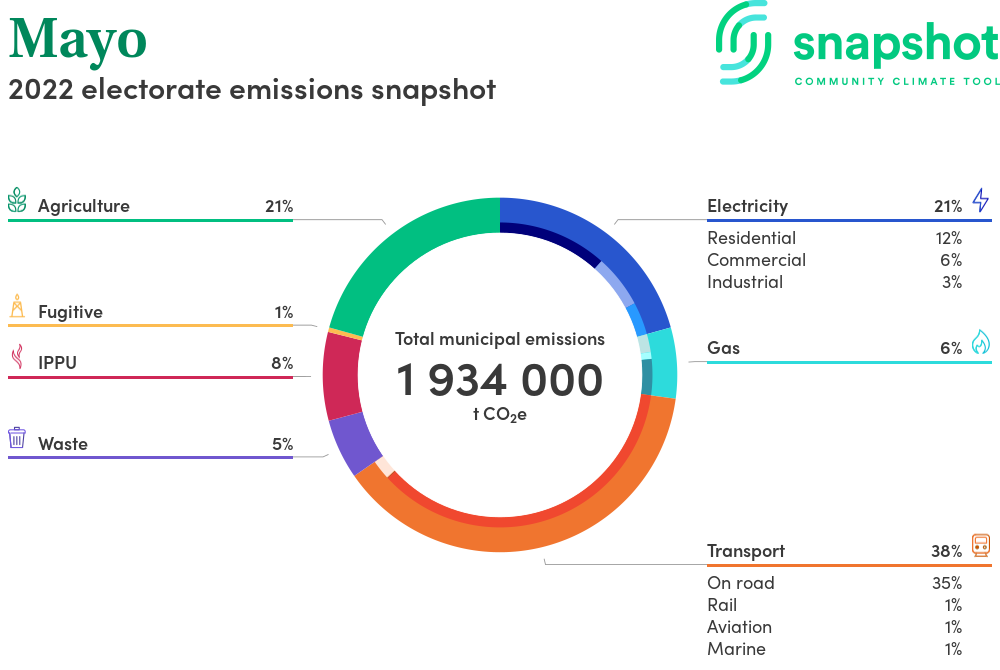Click the Rail row label
Image resolution: width=1000 pixels, height=670 pixels.
721,605
